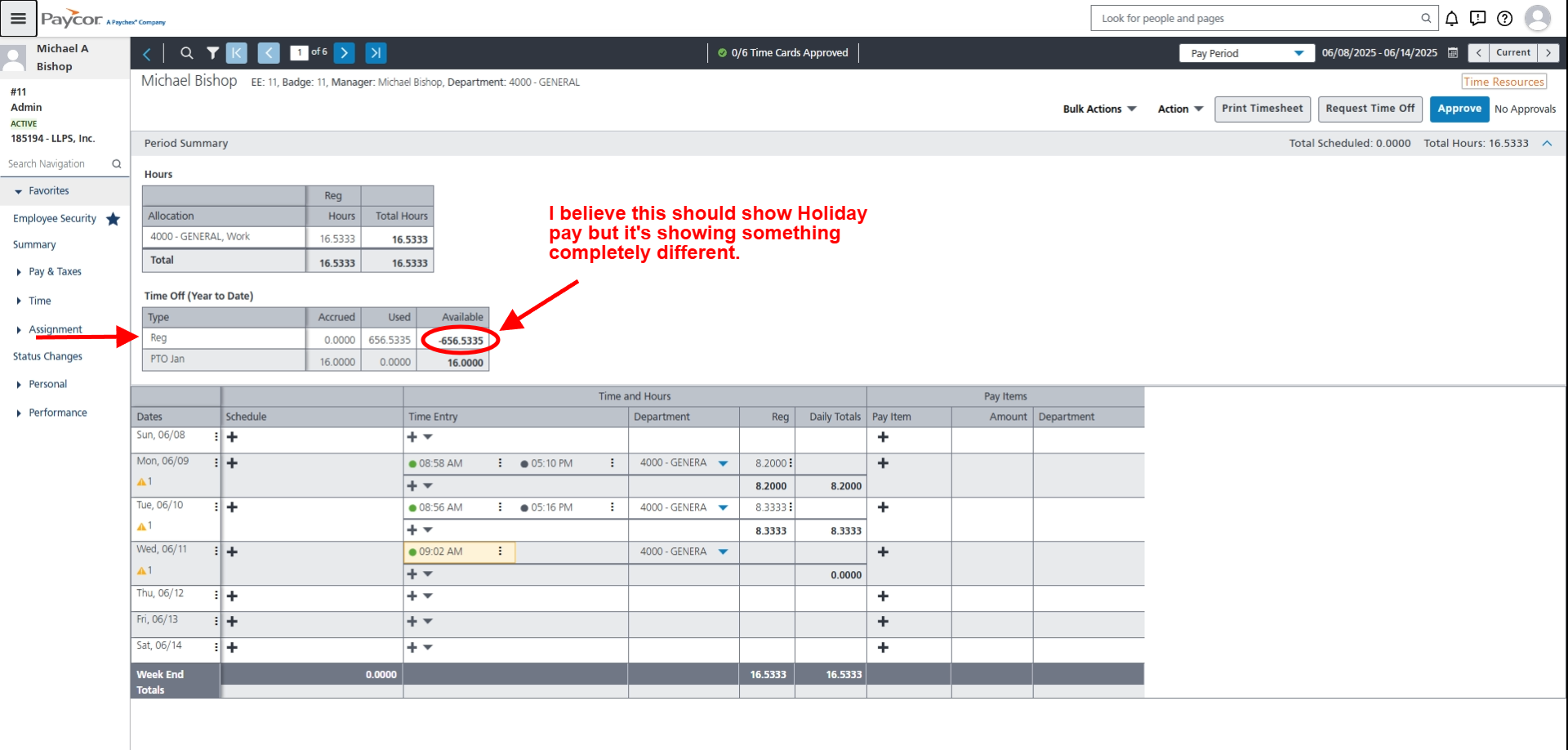This screenshot has width=1568, height=750.
Task: Select Status Changes in the sidebar
Action: tap(47, 357)
